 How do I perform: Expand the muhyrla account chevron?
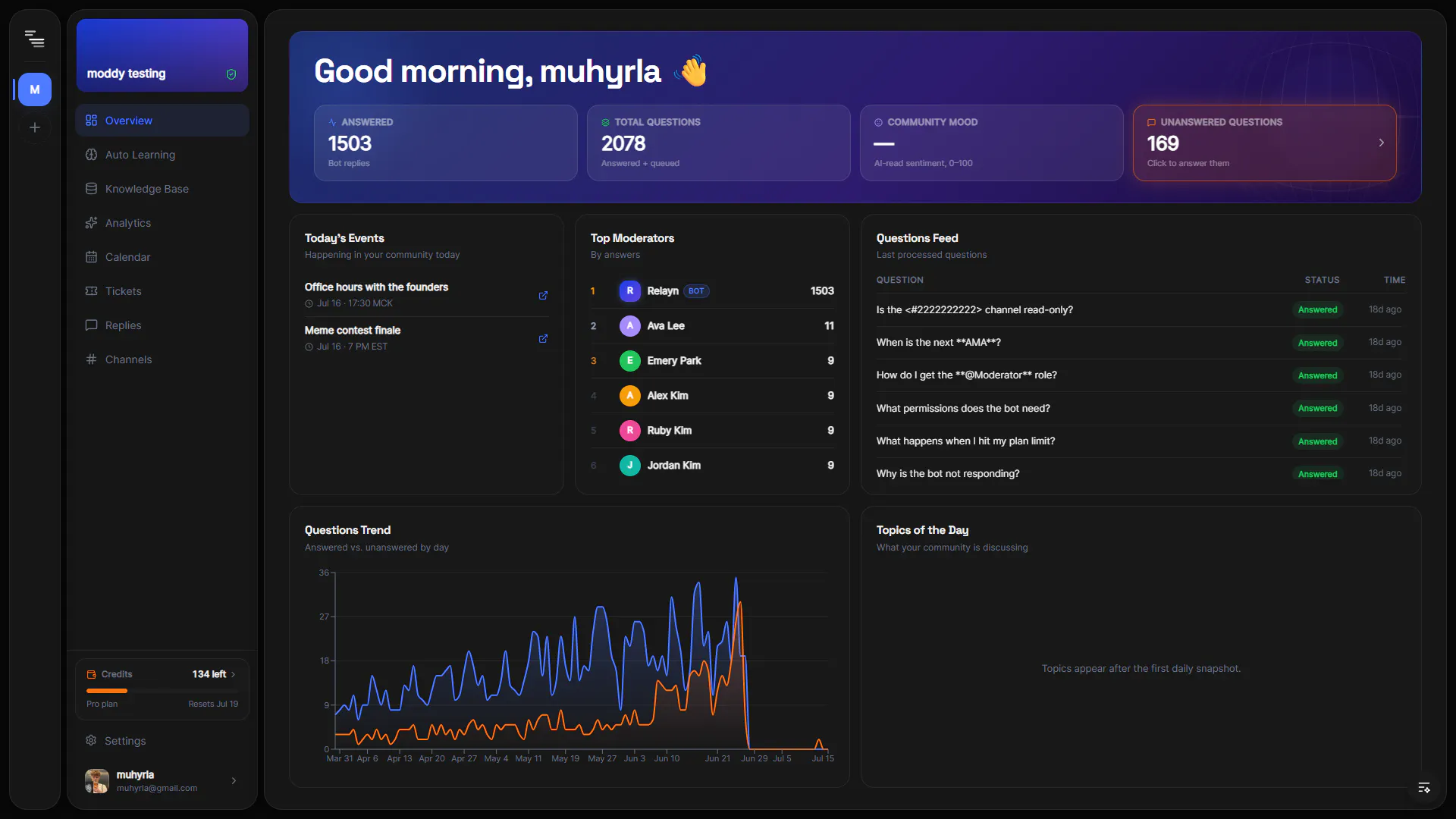coord(234,780)
